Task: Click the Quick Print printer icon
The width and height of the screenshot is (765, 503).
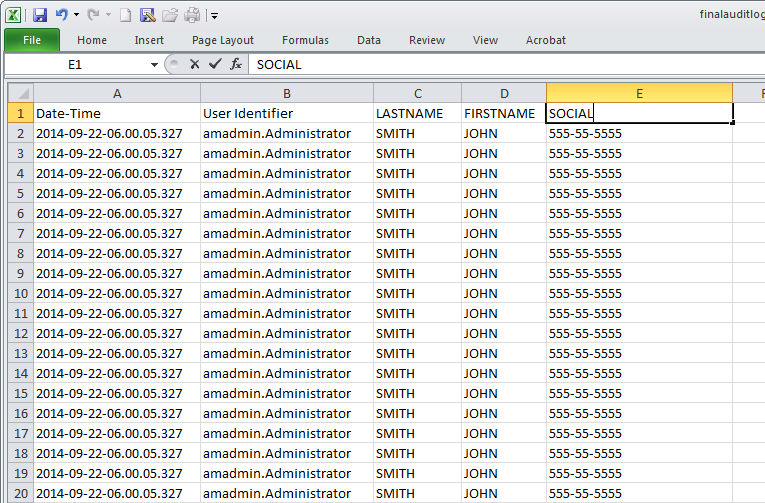Action: [x=192, y=16]
